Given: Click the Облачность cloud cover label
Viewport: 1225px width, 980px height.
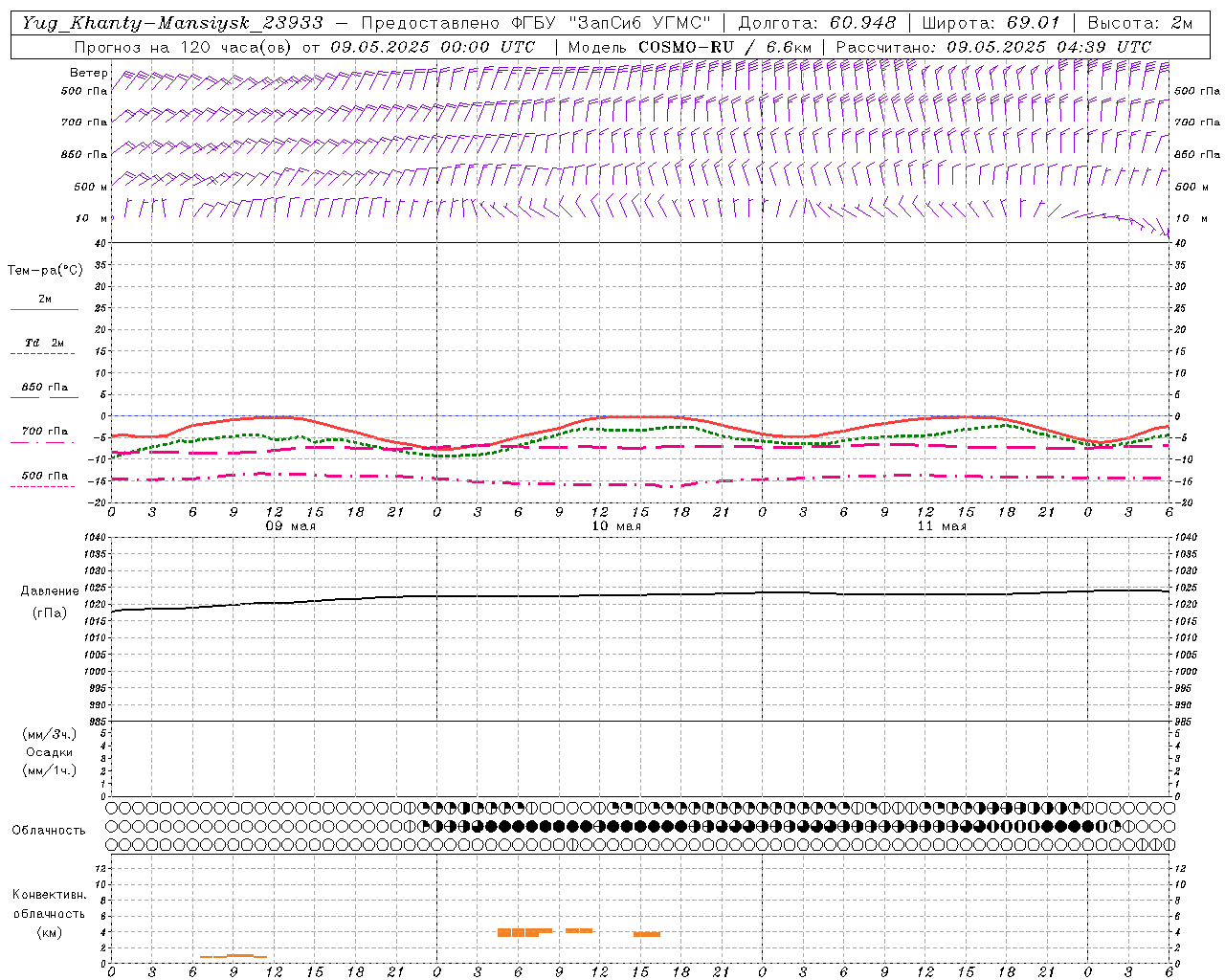Looking at the screenshot, I should (x=49, y=831).
